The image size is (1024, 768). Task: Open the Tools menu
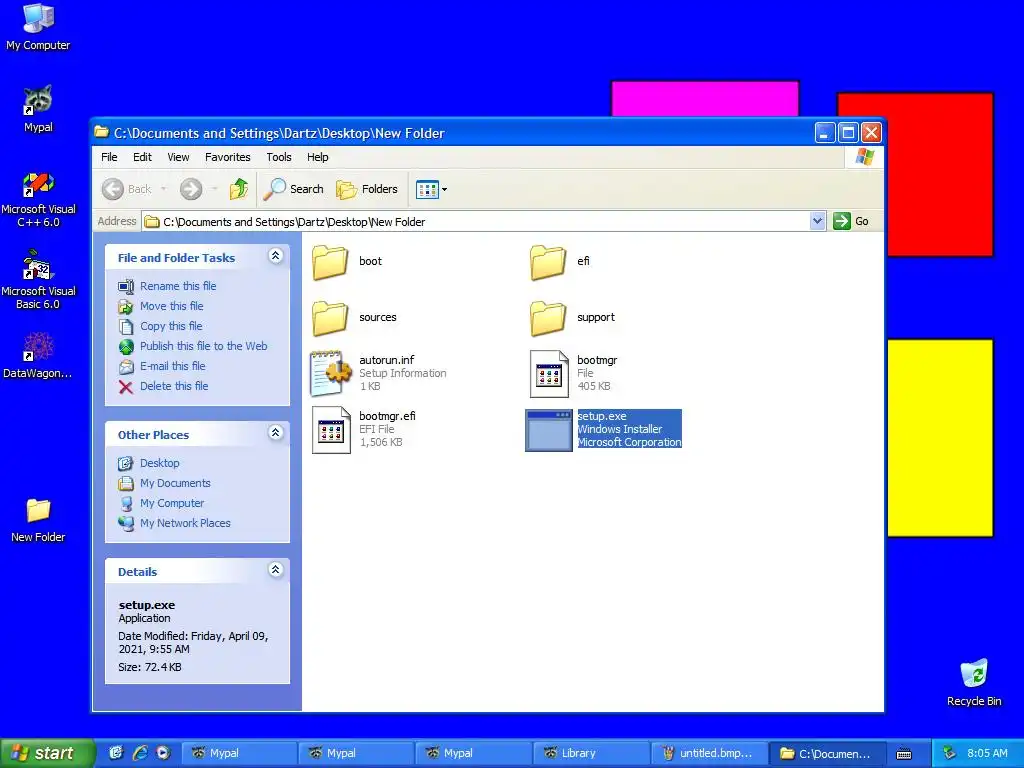278,157
